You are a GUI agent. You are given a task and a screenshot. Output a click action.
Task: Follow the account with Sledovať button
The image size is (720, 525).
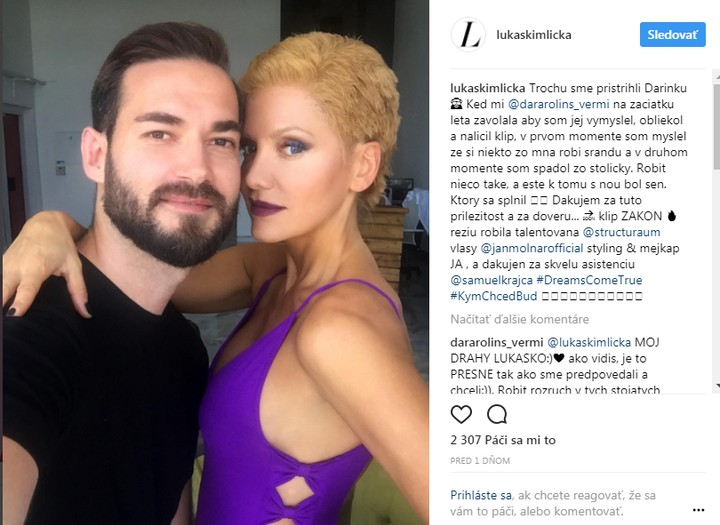tap(672, 34)
